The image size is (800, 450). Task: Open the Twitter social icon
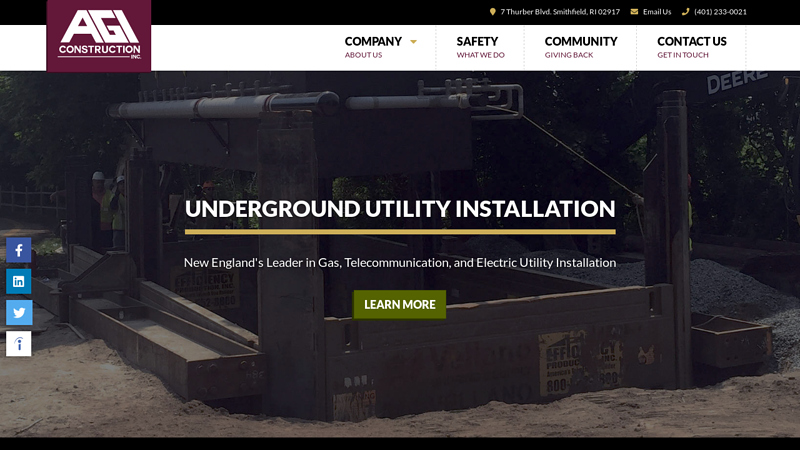(19, 312)
